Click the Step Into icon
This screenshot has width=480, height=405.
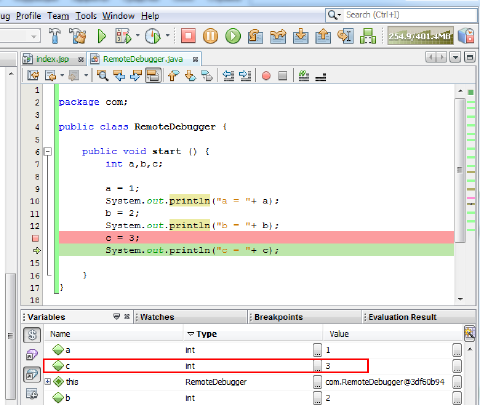301,36
